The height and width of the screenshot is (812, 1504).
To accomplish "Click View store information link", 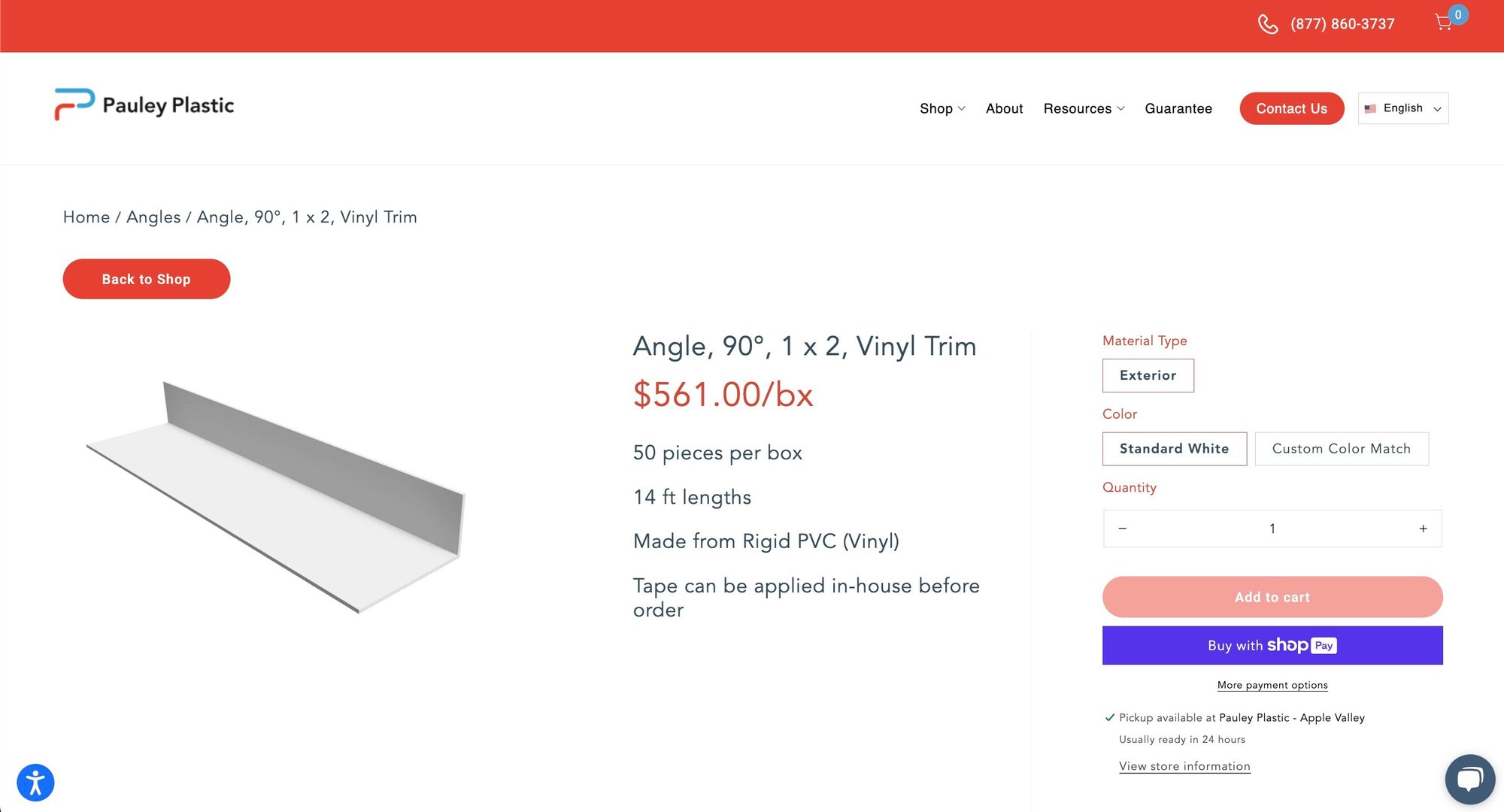I will coord(1184,766).
